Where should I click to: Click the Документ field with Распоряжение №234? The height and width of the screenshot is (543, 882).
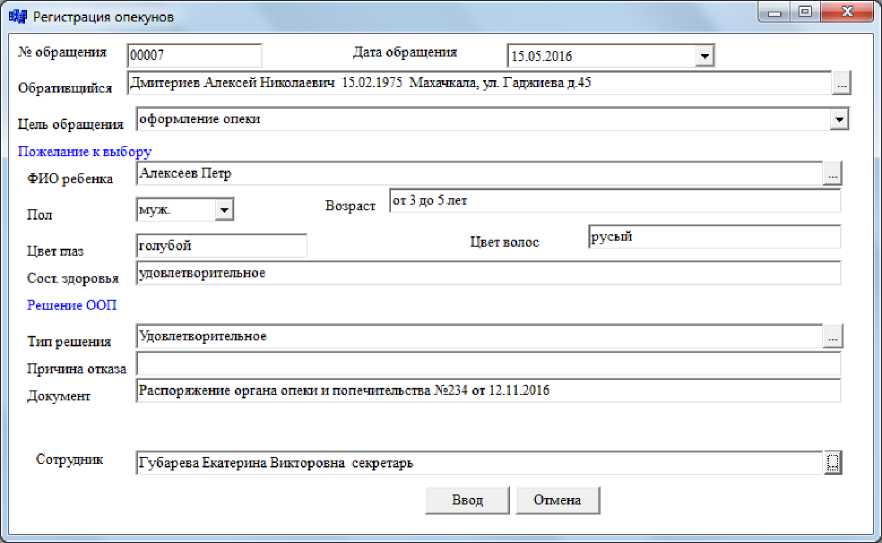pyautogui.click(x=489, y=391)
